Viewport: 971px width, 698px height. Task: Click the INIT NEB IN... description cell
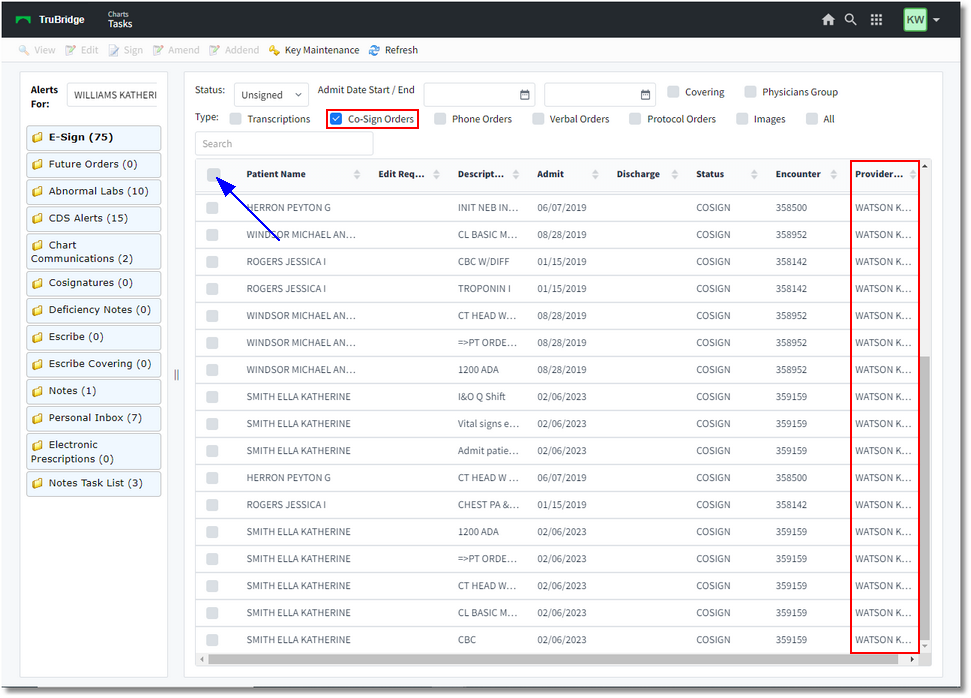(x=488, y=208)
